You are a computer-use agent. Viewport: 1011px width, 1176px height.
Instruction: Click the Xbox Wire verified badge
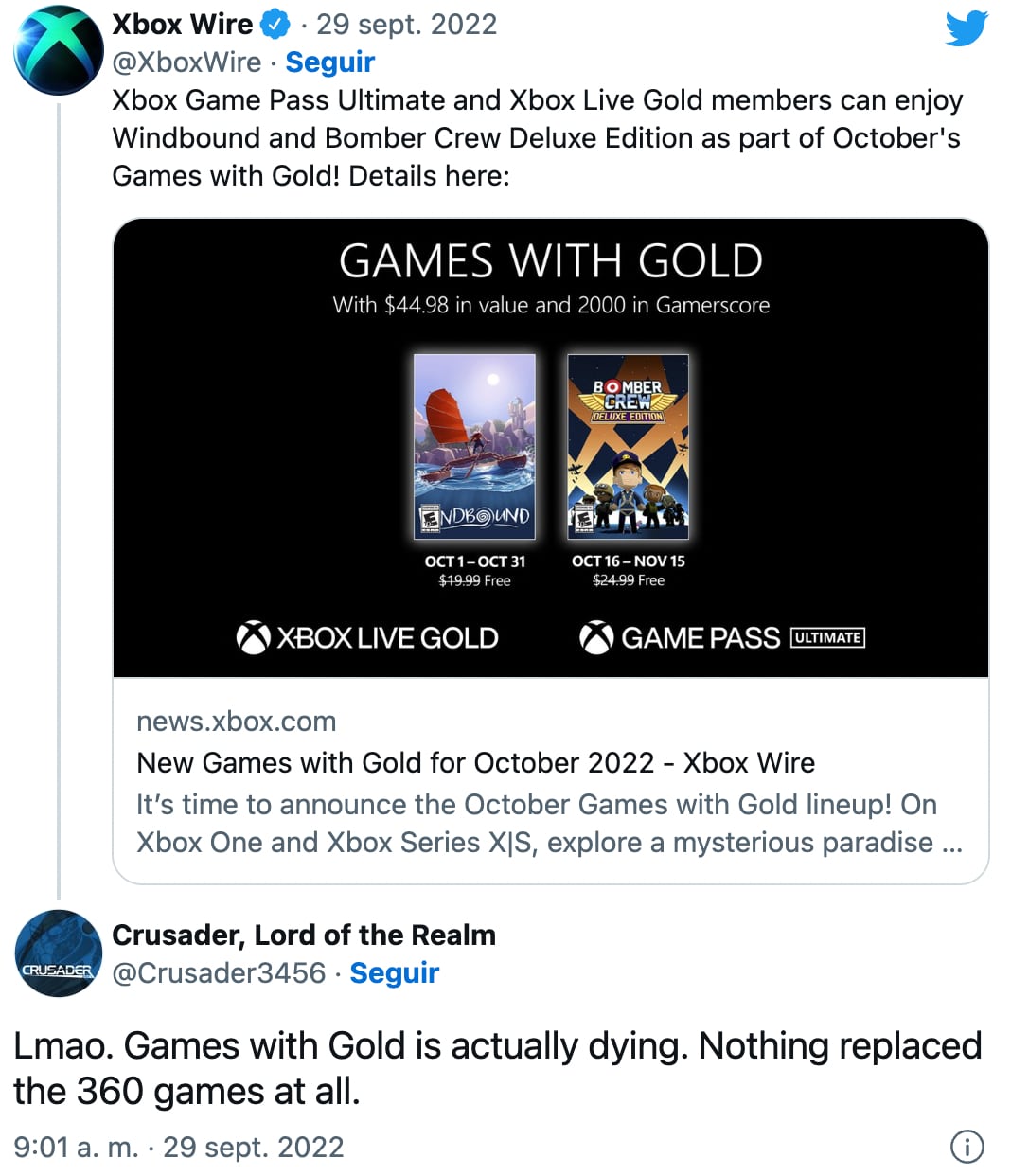pos(275,25)
